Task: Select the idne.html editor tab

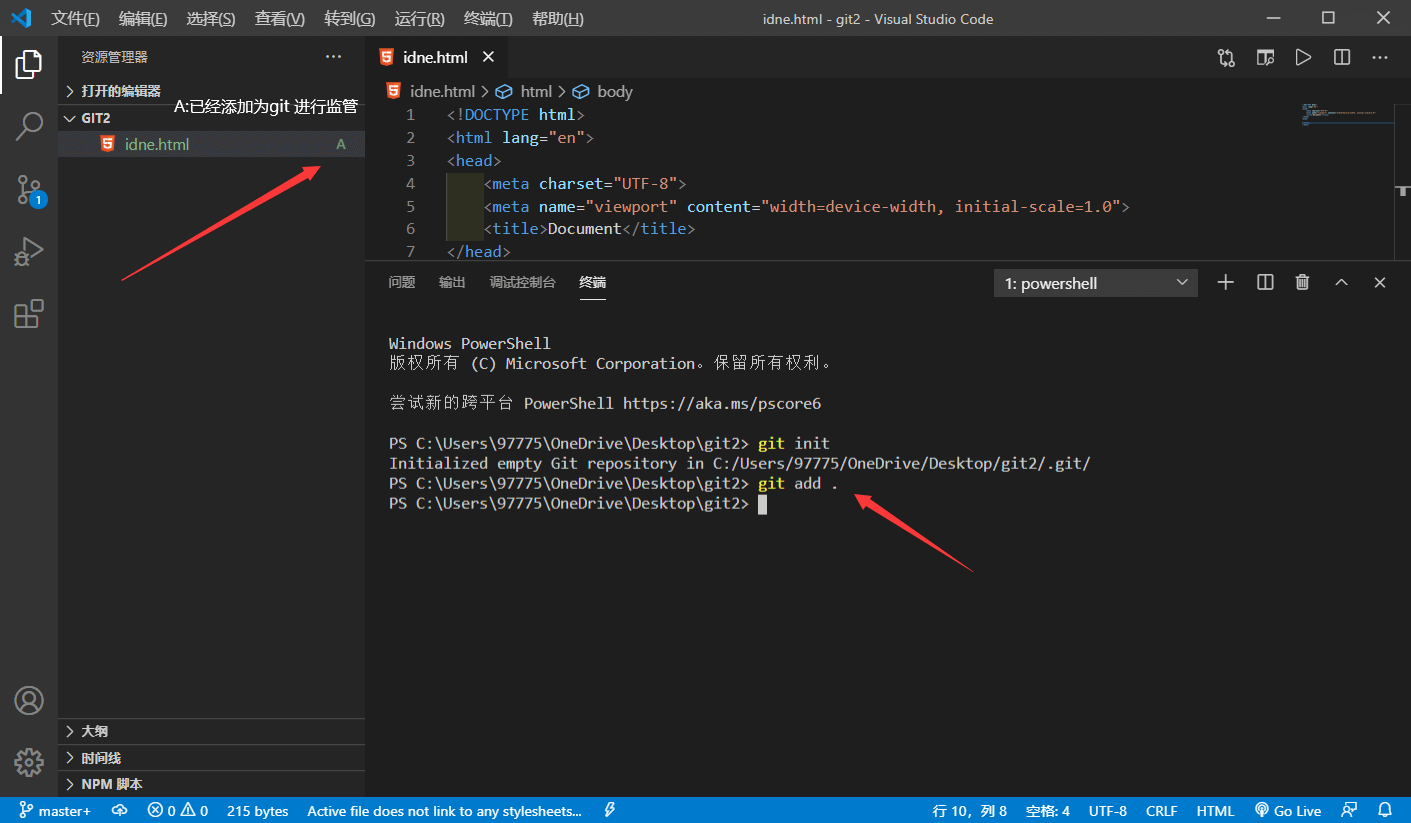Action: [437, 57]
